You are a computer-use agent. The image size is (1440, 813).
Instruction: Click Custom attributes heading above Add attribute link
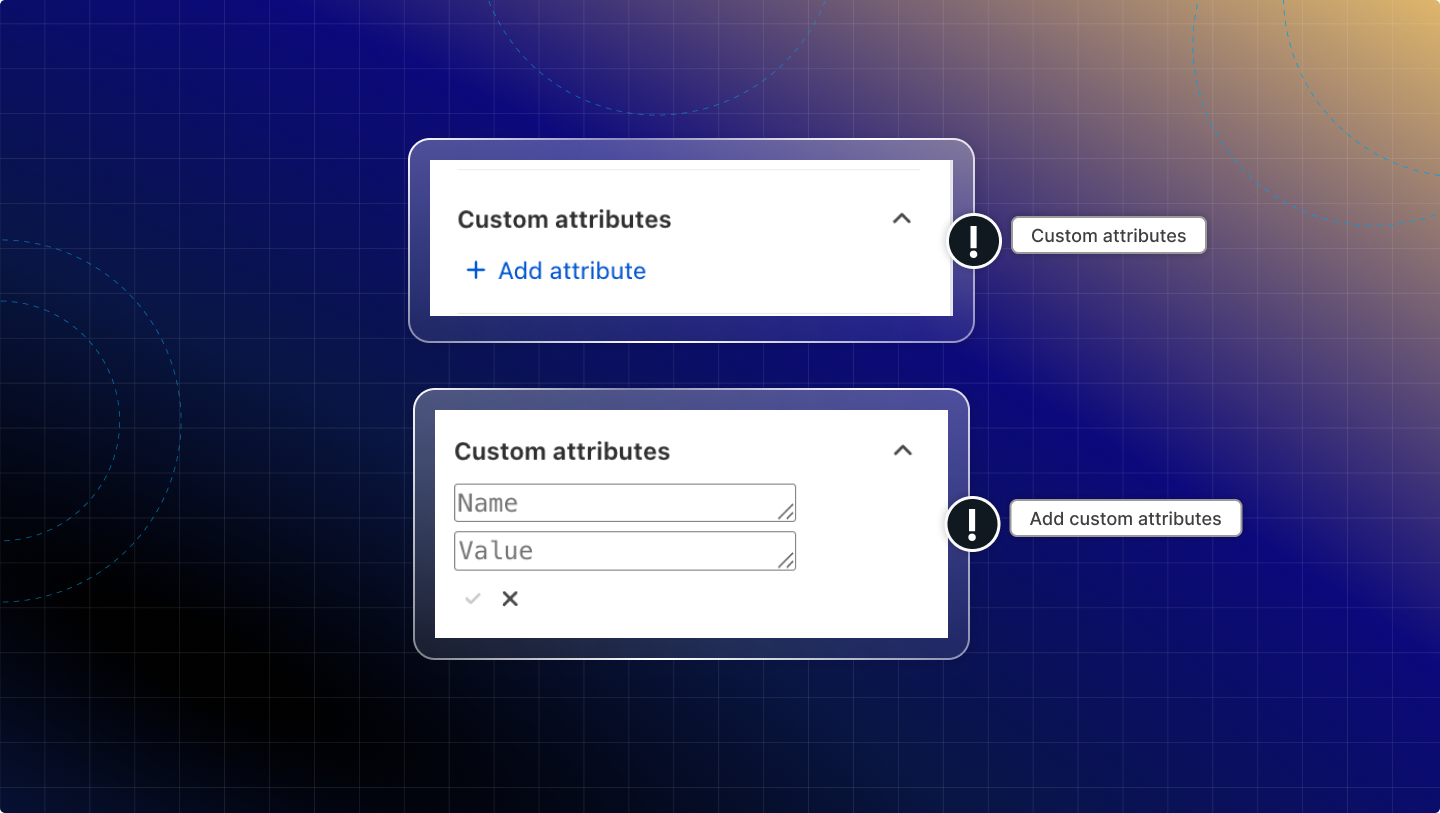pos(564,219)
